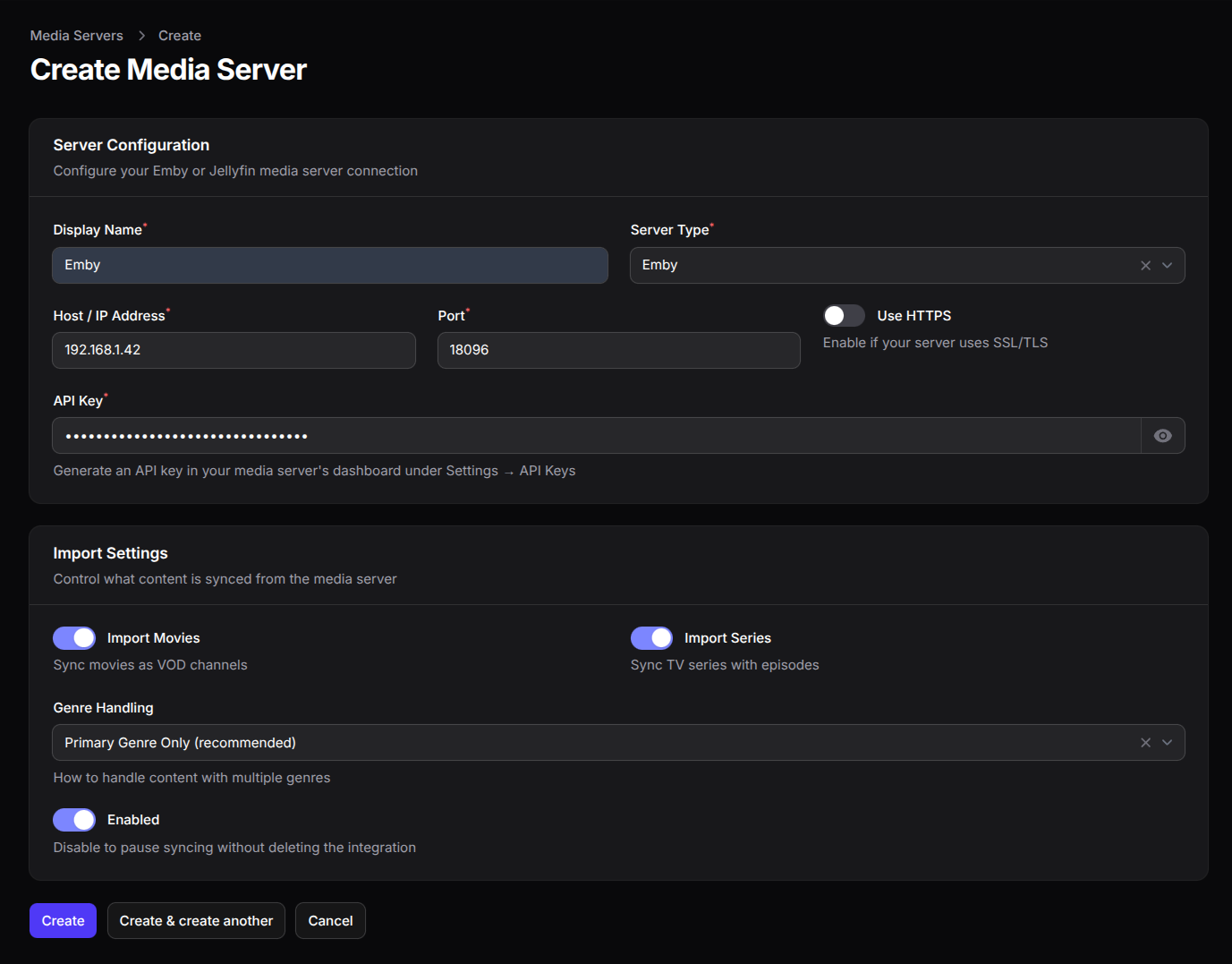Clear the Emby server type selection
The height and width of the screenshot is (964, 1232).
point(1145,265)
